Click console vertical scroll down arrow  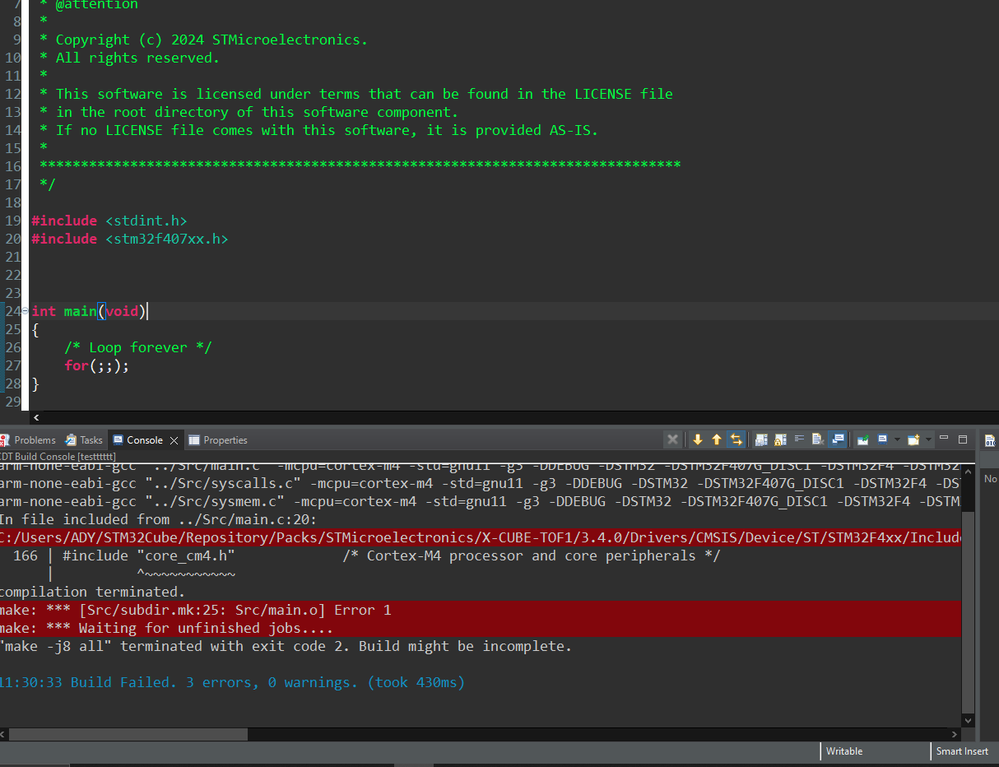pos(968,720)
